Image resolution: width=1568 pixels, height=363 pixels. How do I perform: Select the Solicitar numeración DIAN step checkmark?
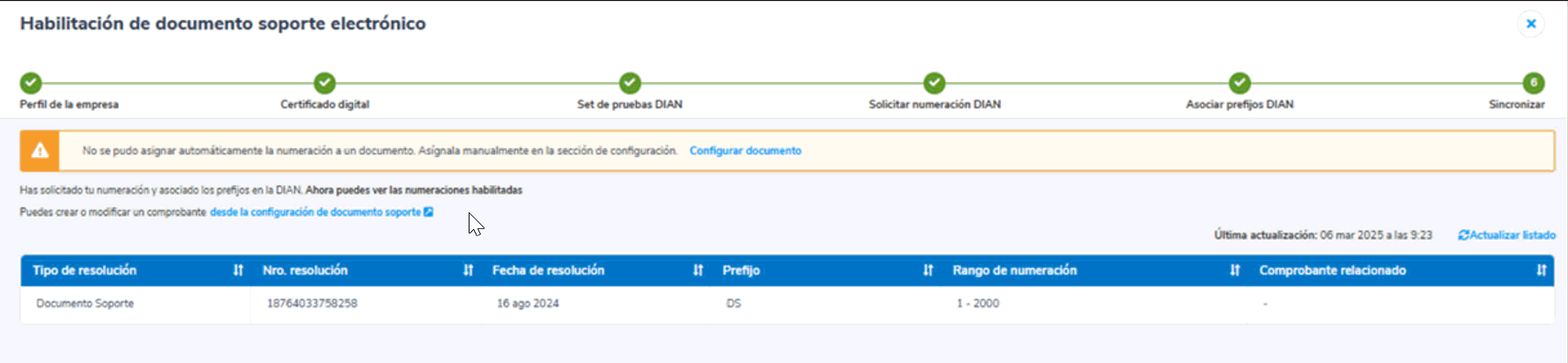(935, 83)
